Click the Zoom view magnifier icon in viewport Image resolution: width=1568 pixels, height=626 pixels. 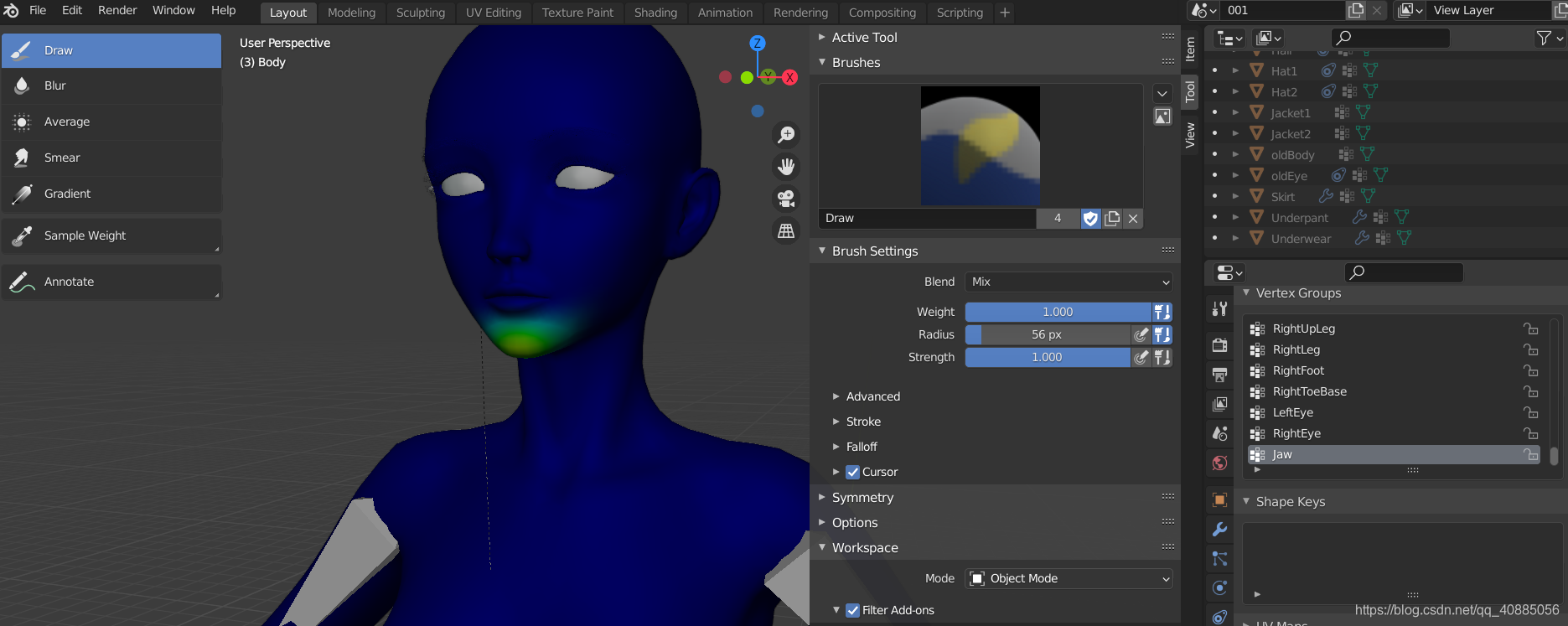point(786,135)
